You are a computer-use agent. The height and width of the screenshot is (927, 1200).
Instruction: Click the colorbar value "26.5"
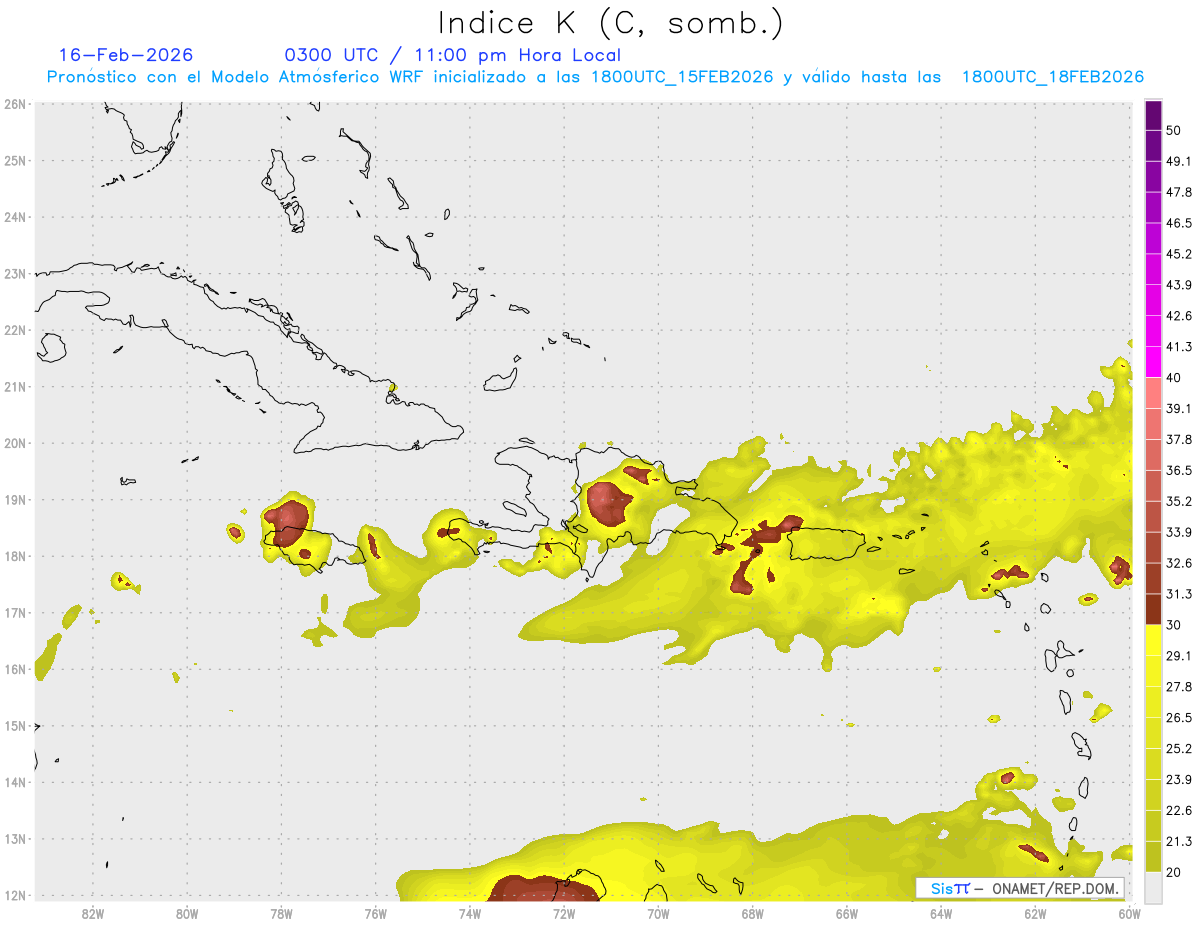point(1178,718)
